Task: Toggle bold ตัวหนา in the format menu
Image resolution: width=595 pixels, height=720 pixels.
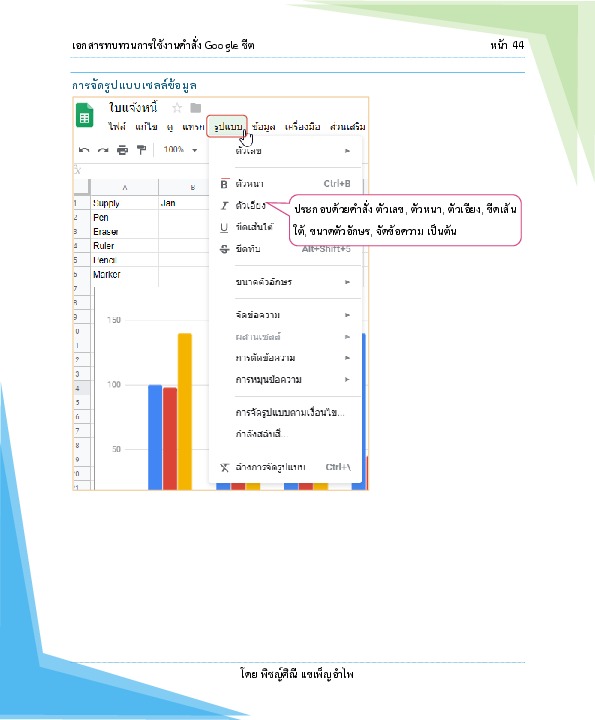Action: [x=286, y=184]
